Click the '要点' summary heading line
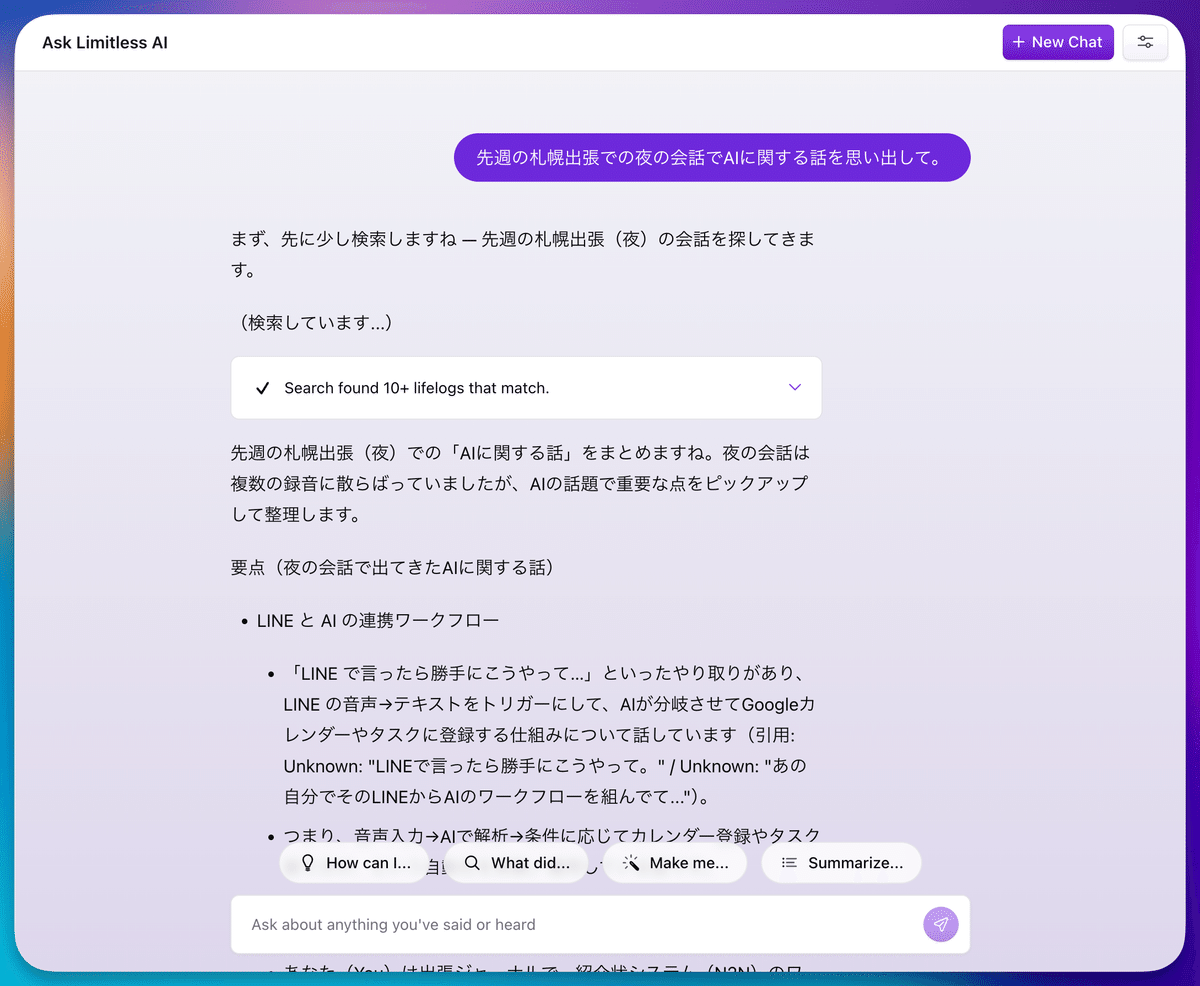 click(x=392, y=568)
